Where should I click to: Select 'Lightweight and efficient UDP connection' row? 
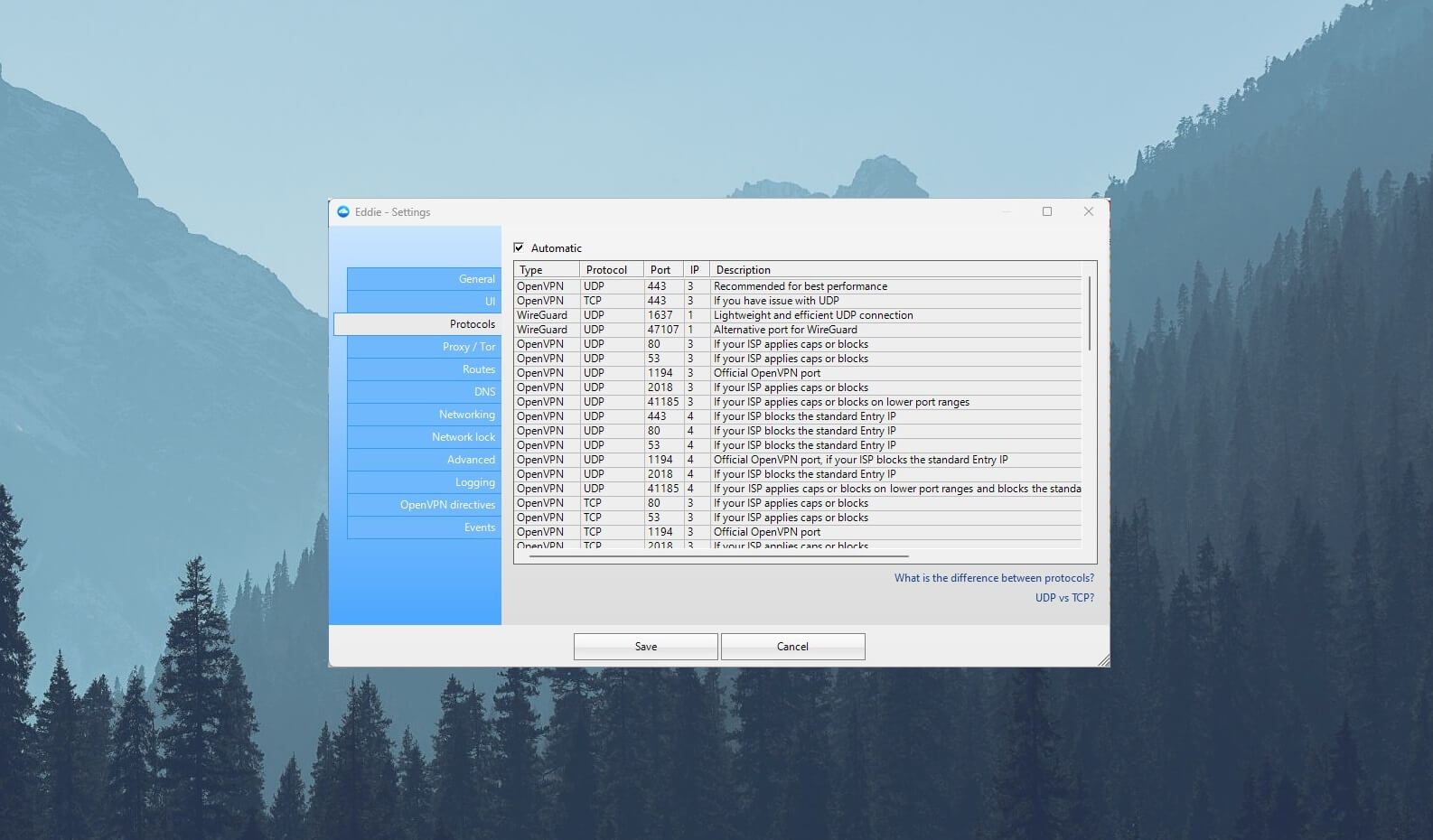(x=798, y=315)
